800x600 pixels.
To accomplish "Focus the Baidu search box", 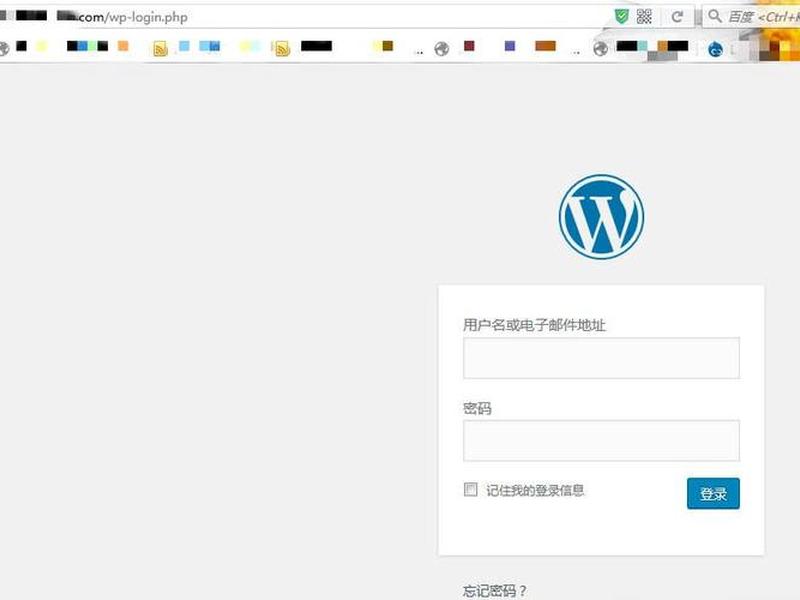I will (751, 17).
